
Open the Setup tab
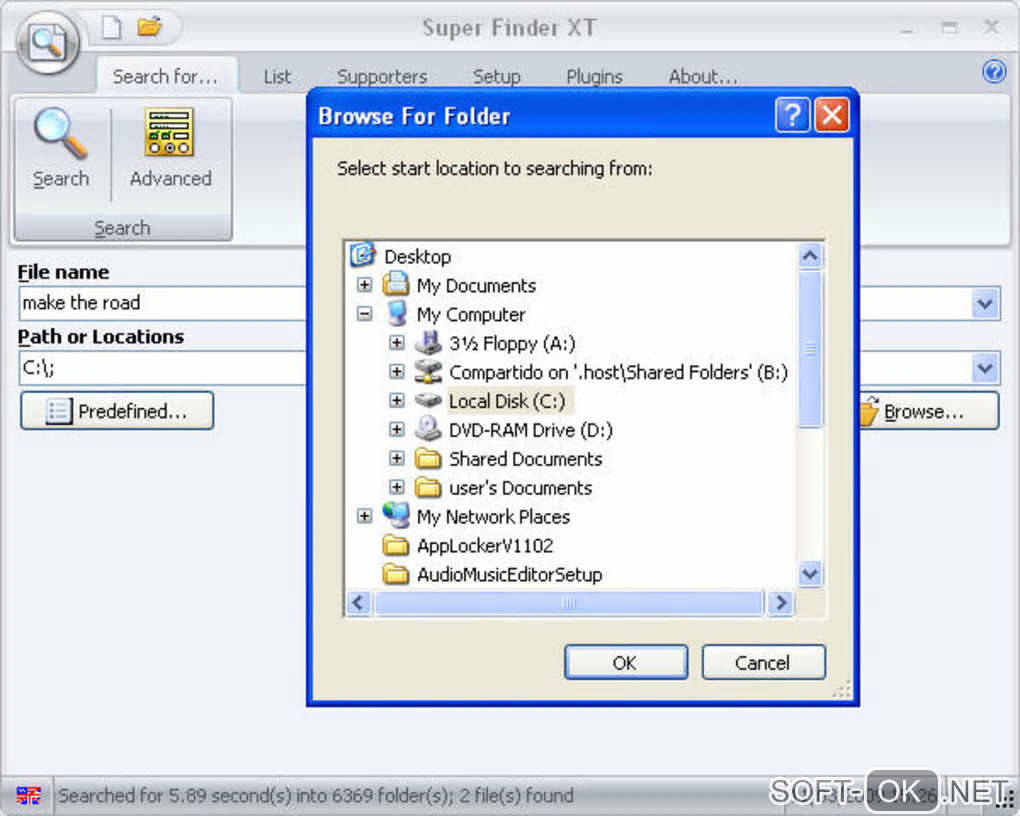tap(496, 77)
